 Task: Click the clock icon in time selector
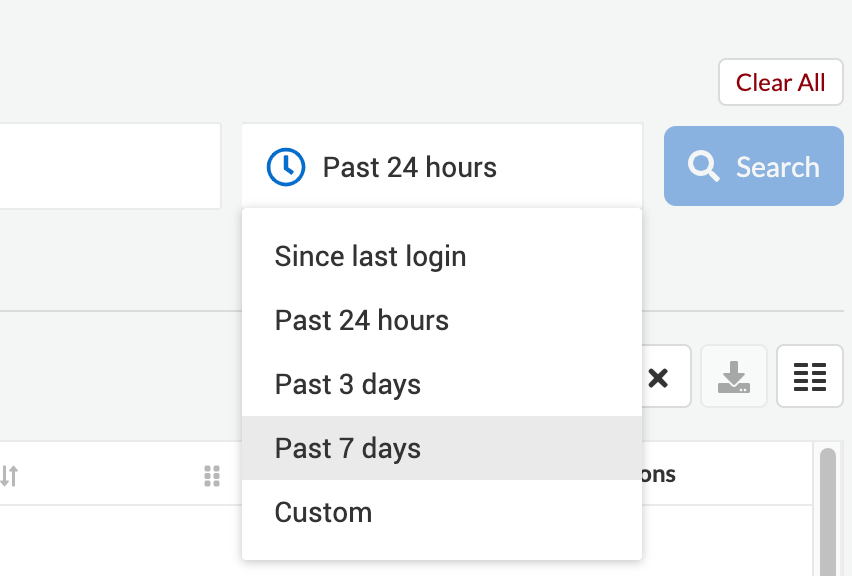click(x=286, y=167)
